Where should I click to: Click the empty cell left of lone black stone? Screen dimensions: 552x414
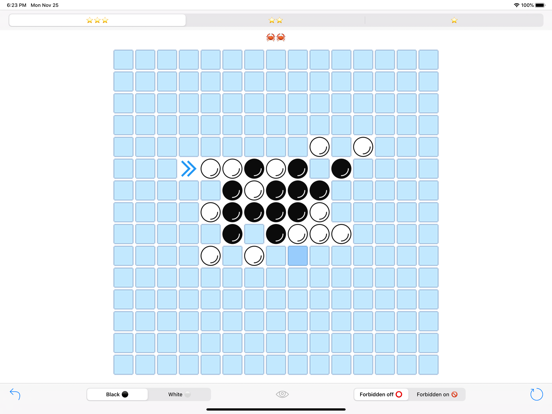tap(320, 169)
